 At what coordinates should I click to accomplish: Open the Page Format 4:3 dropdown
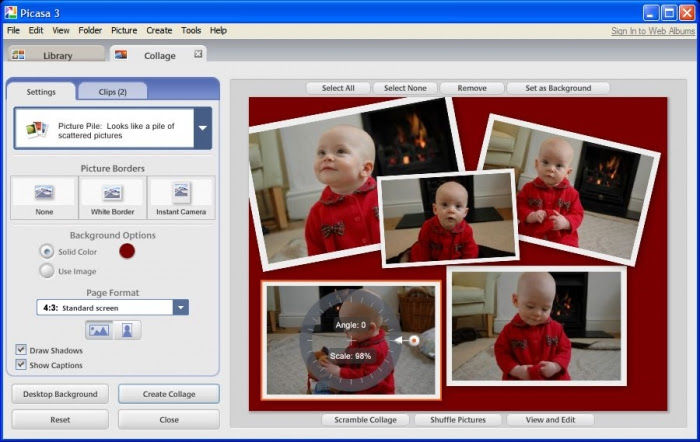(180, 308)
